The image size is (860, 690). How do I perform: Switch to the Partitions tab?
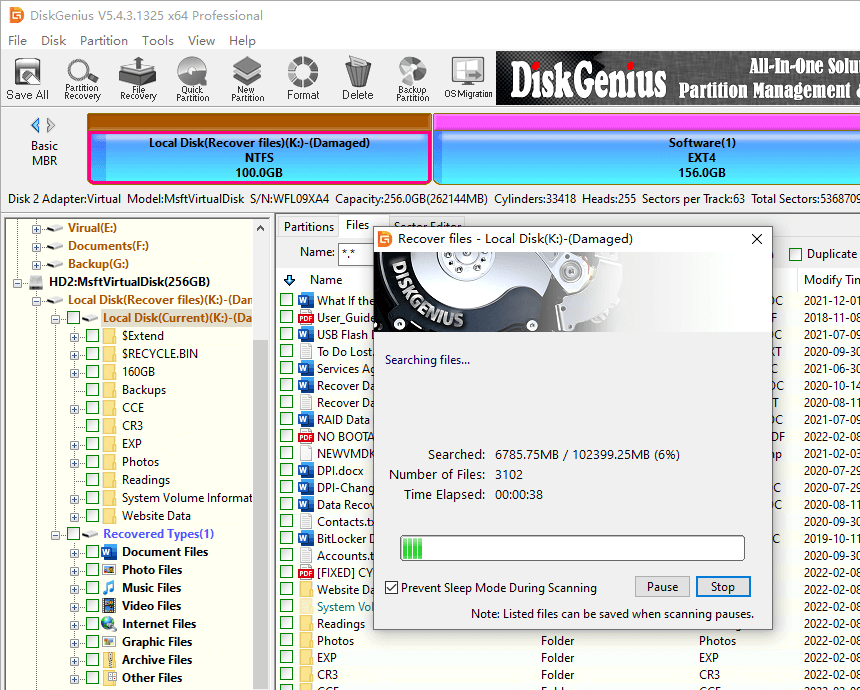[x=309, y=227]
